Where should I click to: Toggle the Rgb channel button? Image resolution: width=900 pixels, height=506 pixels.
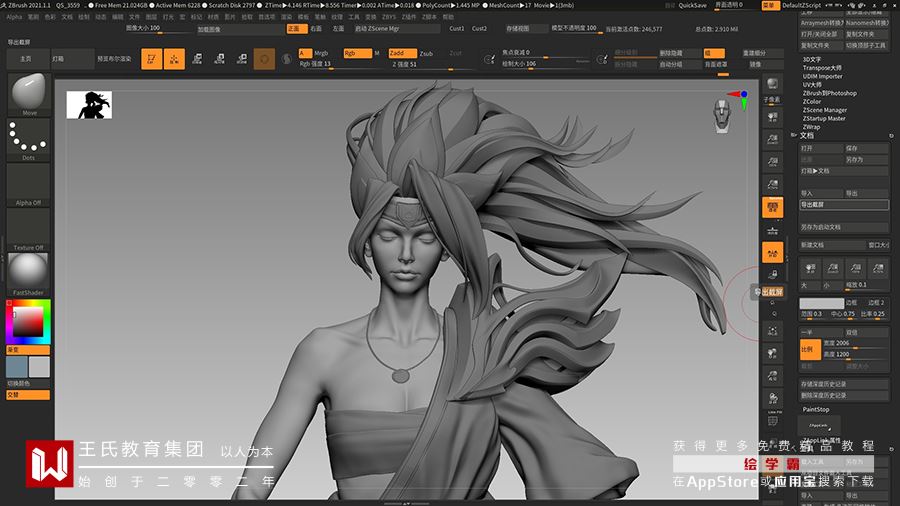[356, 53]
